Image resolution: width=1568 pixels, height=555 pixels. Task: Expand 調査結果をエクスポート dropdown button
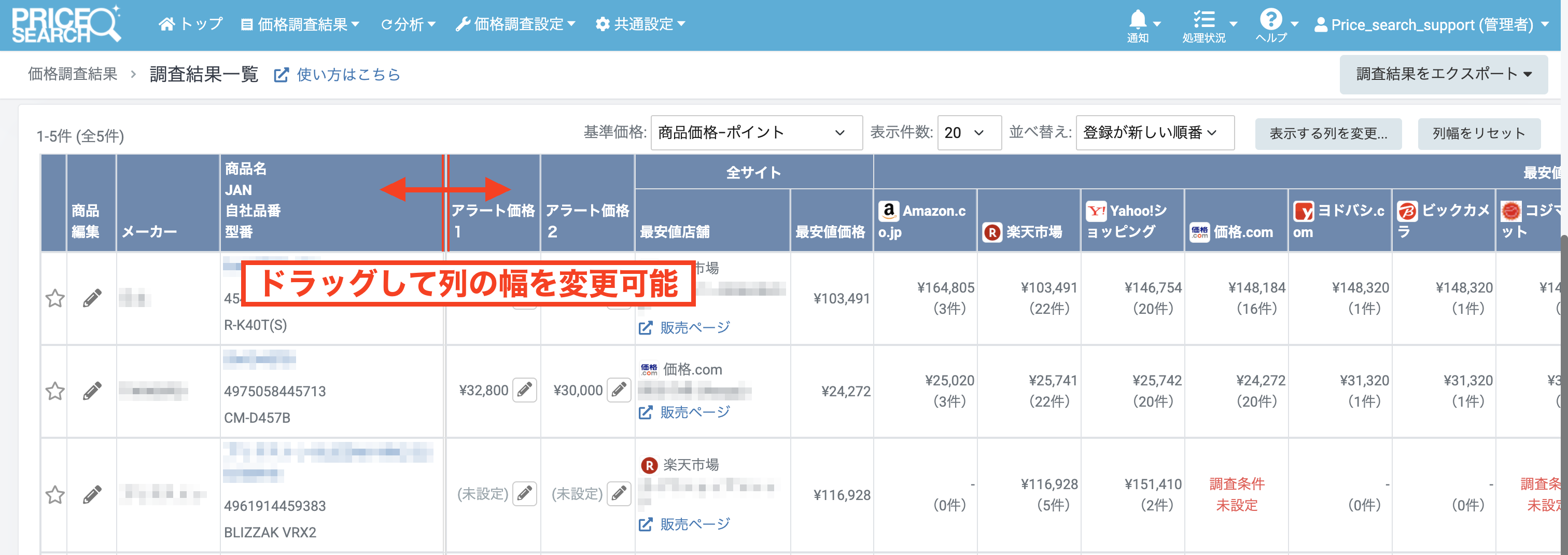(x=1443, y=74)
